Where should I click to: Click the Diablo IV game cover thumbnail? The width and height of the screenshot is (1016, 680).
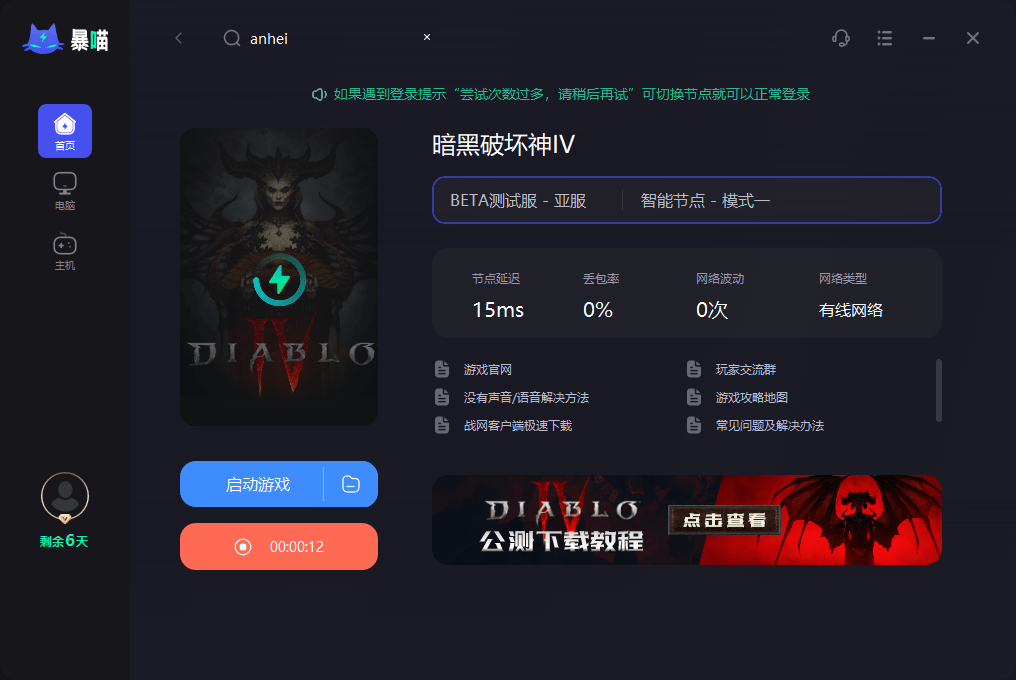[x=279, y=277]
